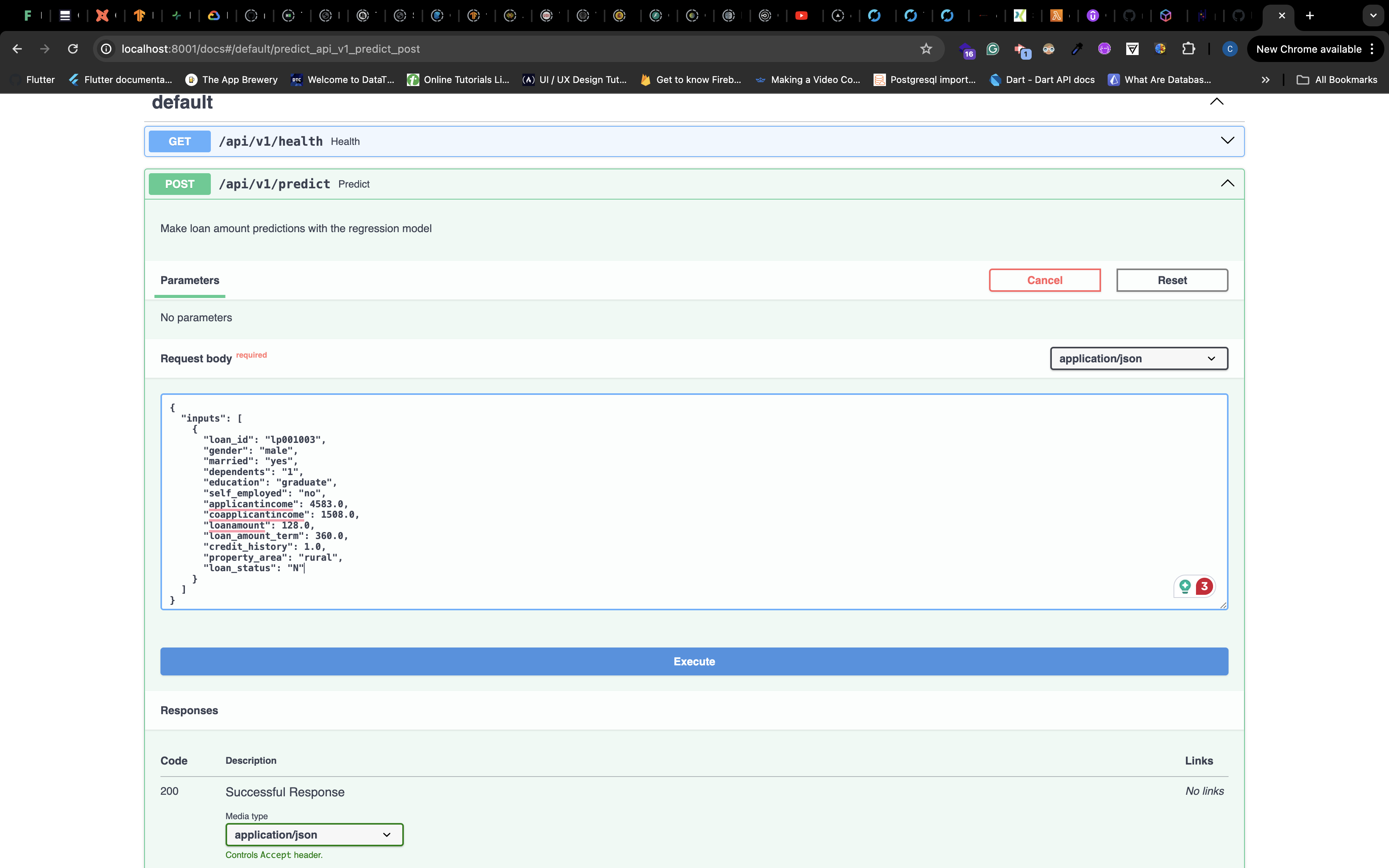
Task: Click the Cancel button
Action: point(1044,280)
